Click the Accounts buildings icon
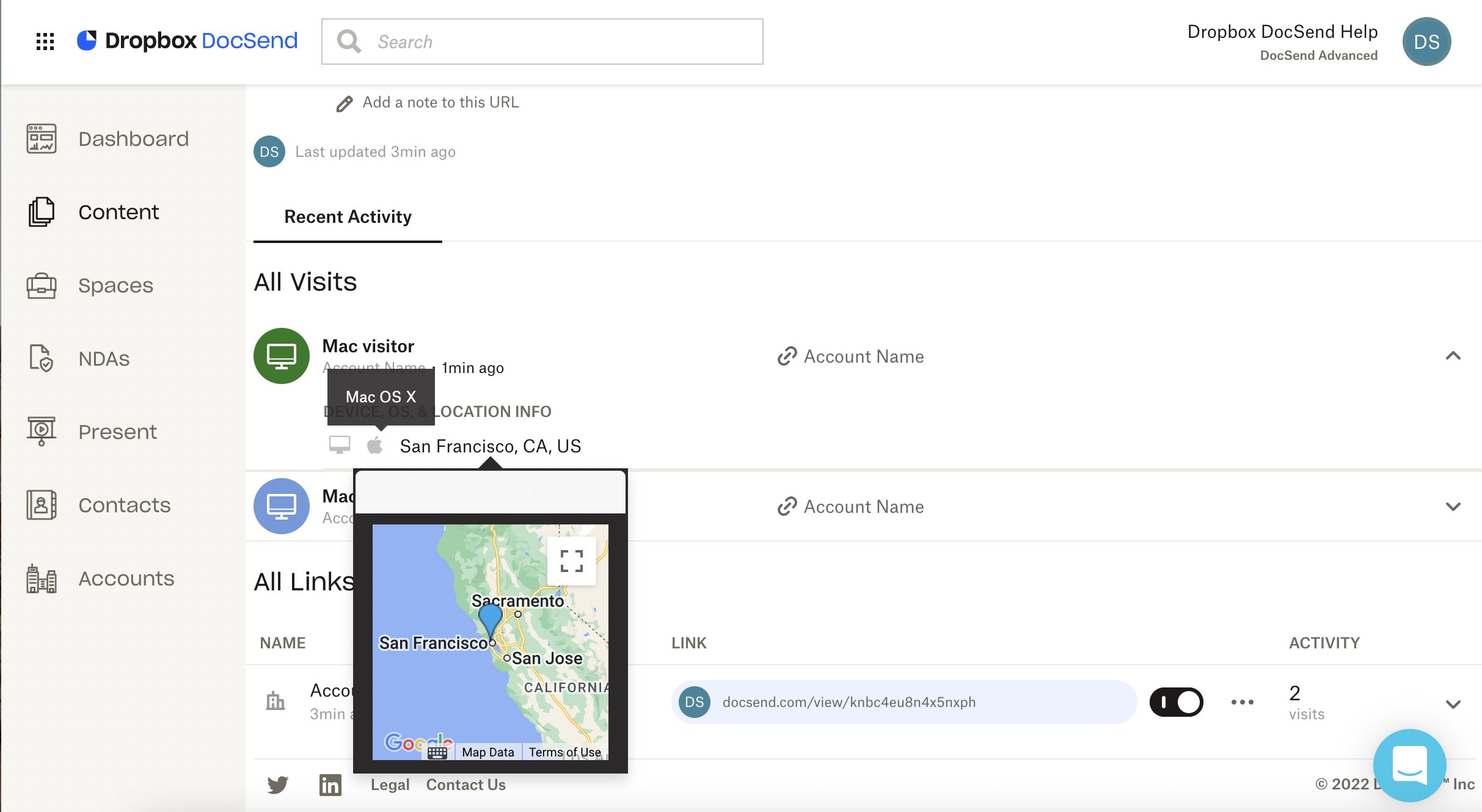Viewport: 1482px width, 812px height. [42, 578]
